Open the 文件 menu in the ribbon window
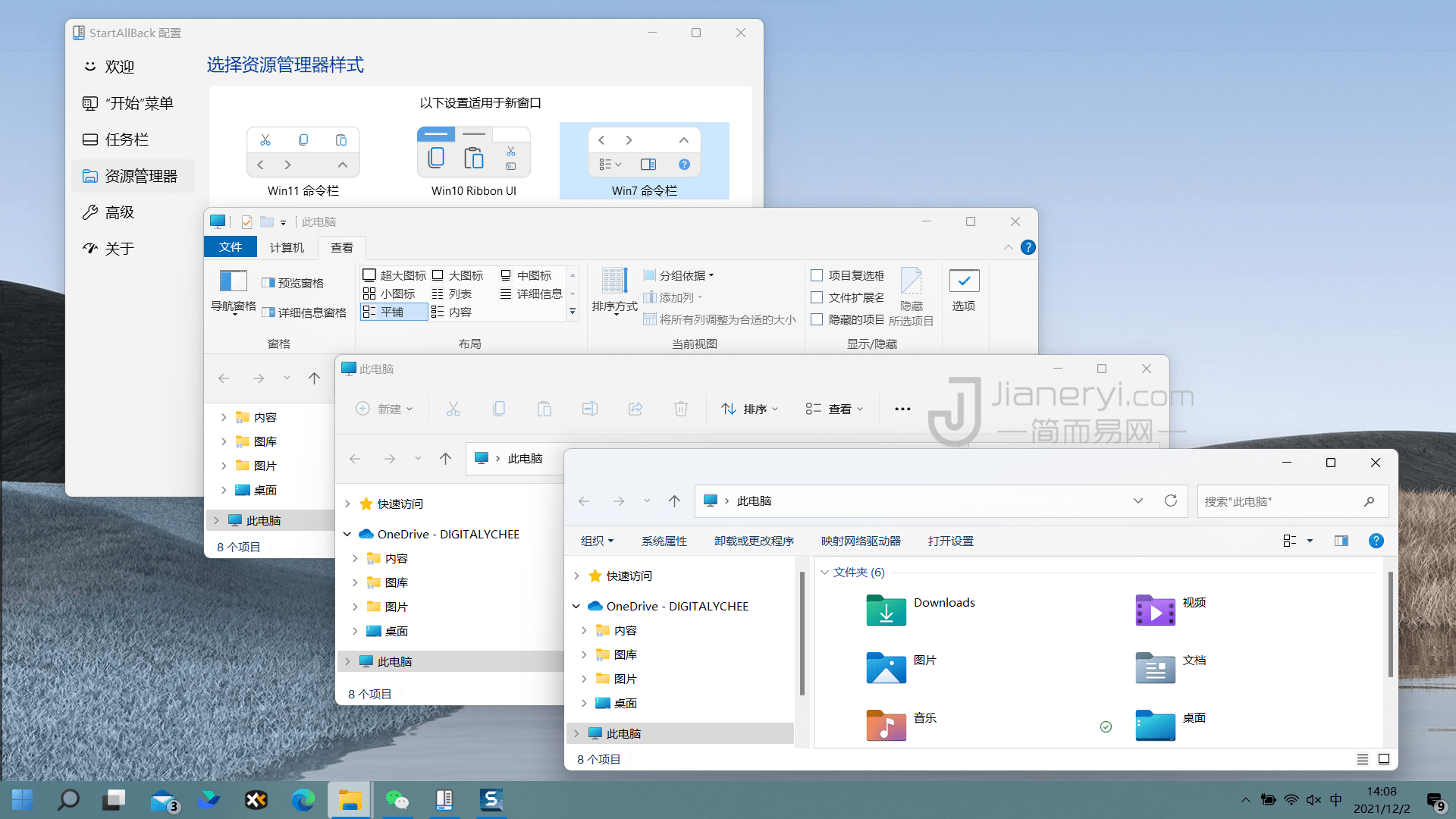The image size is (1456, 819). click(x=231, y=247)
